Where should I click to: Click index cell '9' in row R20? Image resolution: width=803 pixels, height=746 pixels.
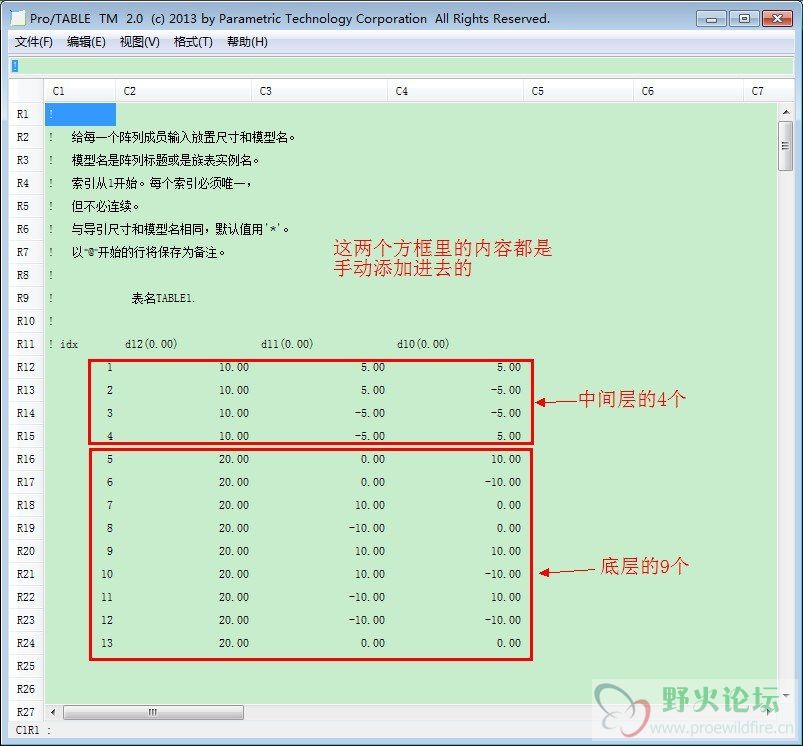(x=110, y=551)
